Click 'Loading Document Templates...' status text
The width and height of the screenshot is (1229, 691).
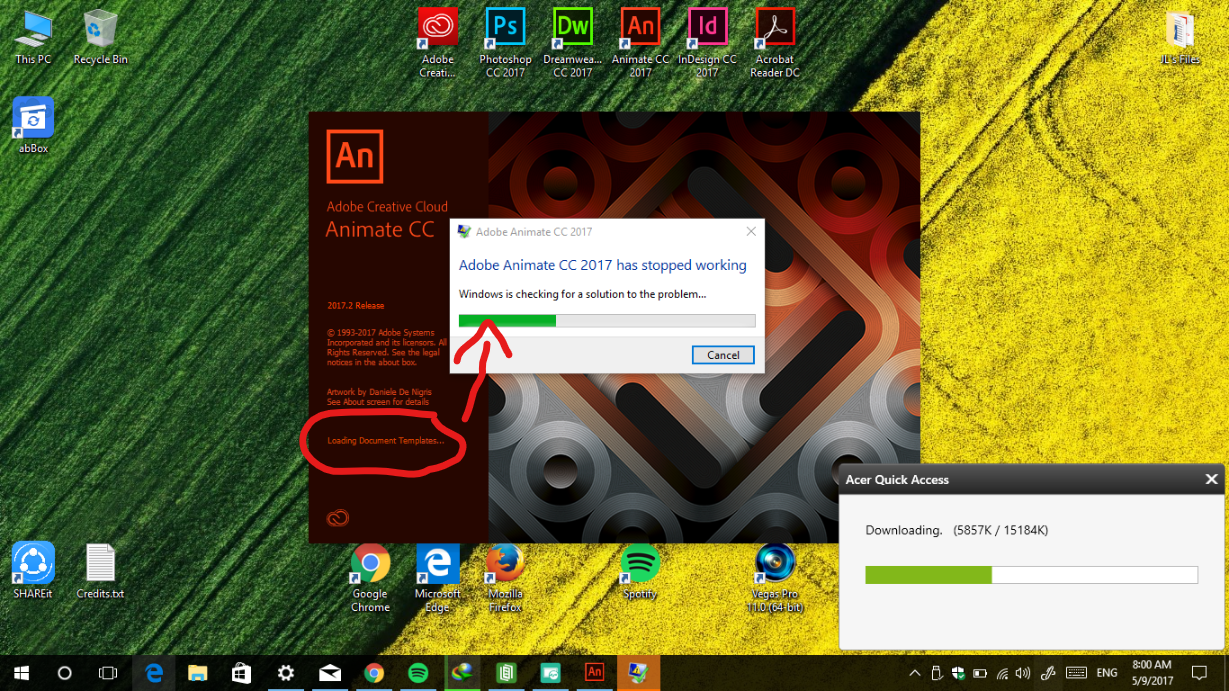[385, 441]
